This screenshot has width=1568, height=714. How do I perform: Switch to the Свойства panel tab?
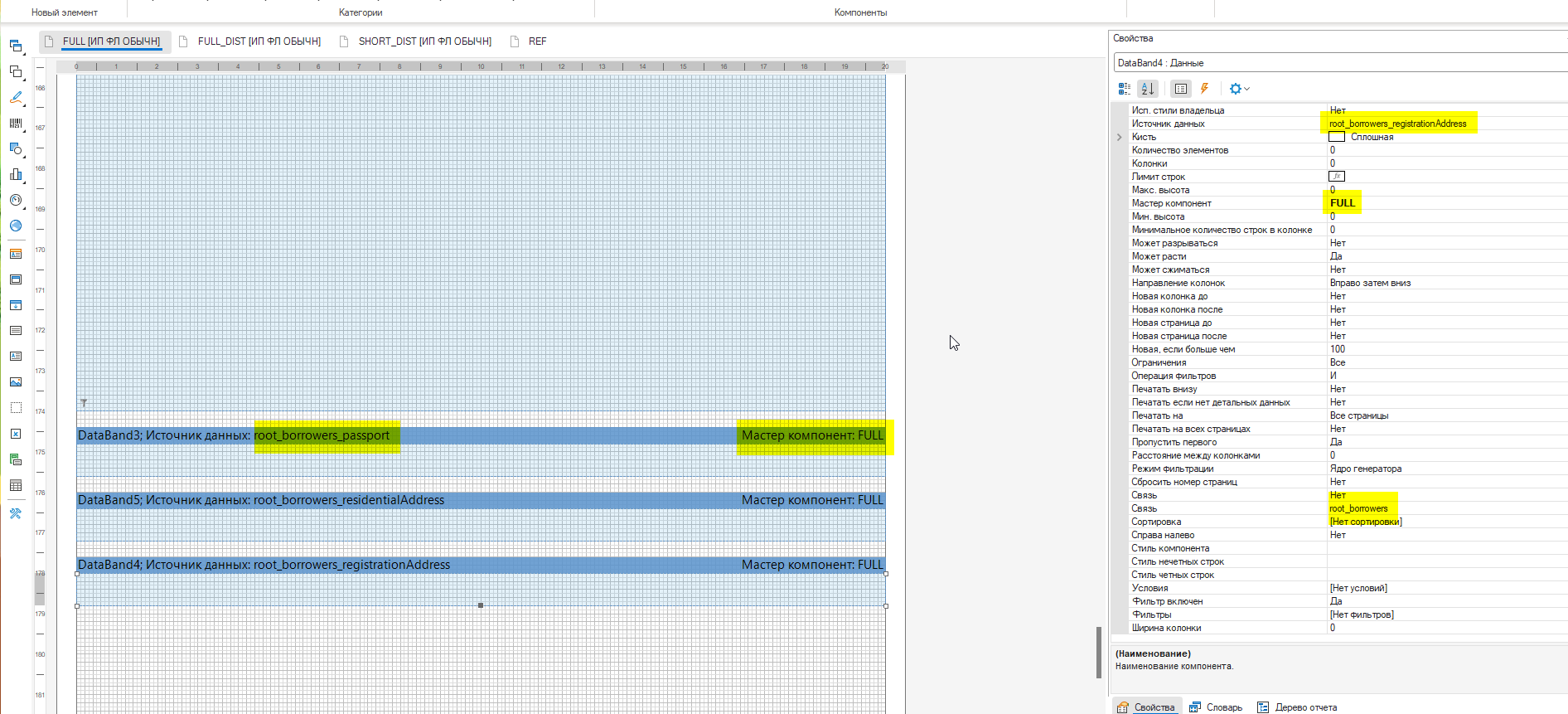(1146, 707)
